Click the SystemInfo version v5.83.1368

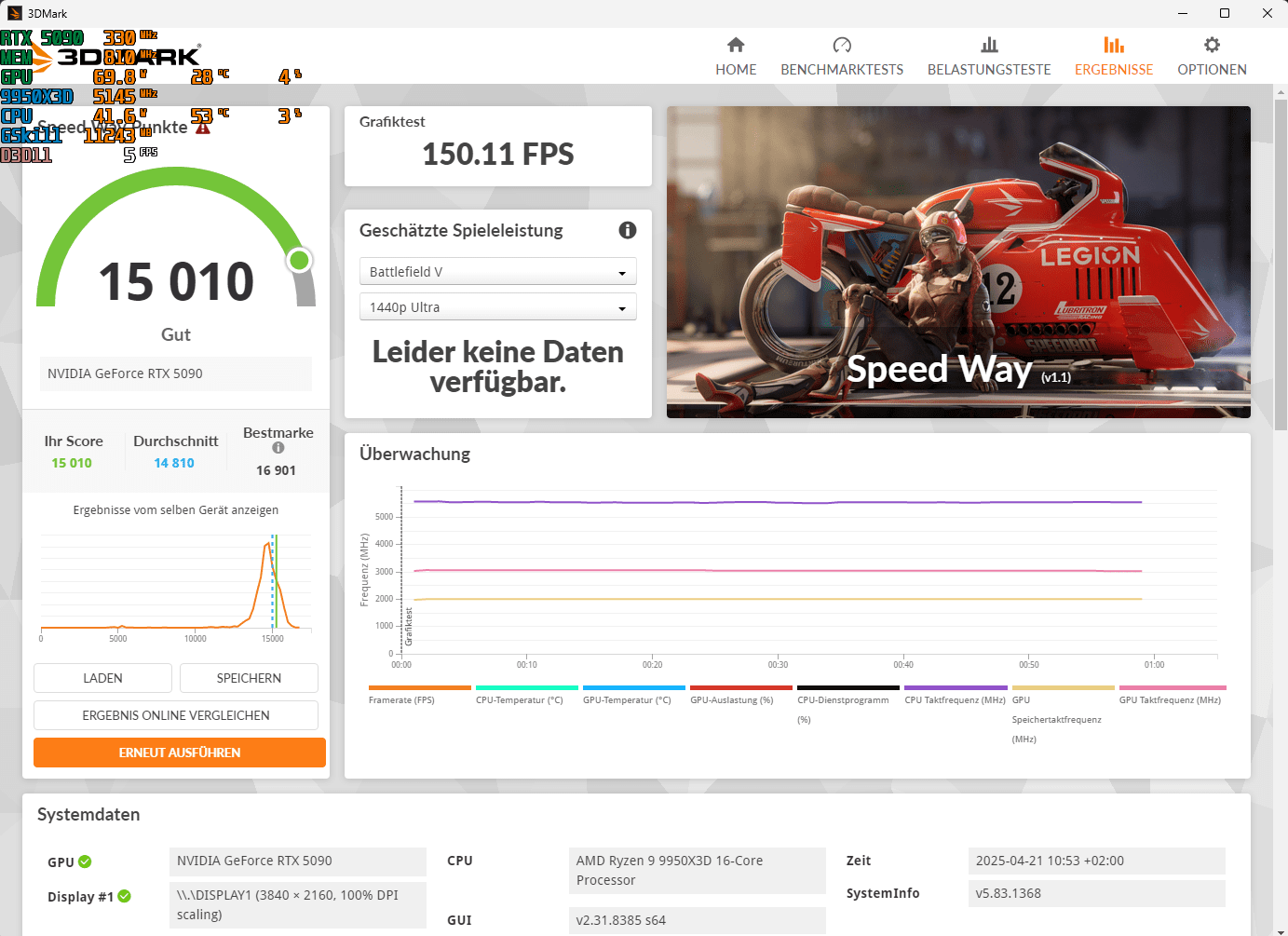[x=1097, y=893]
